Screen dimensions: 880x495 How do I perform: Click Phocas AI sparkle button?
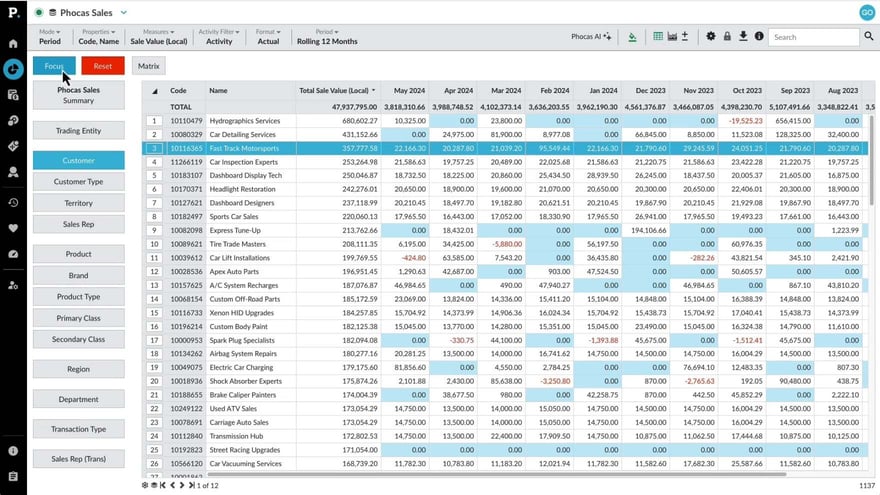[x=591, y=36]
